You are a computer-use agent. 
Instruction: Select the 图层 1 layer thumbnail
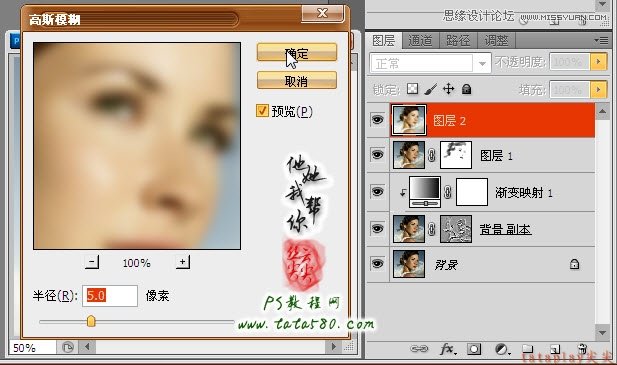coord(409,155)
